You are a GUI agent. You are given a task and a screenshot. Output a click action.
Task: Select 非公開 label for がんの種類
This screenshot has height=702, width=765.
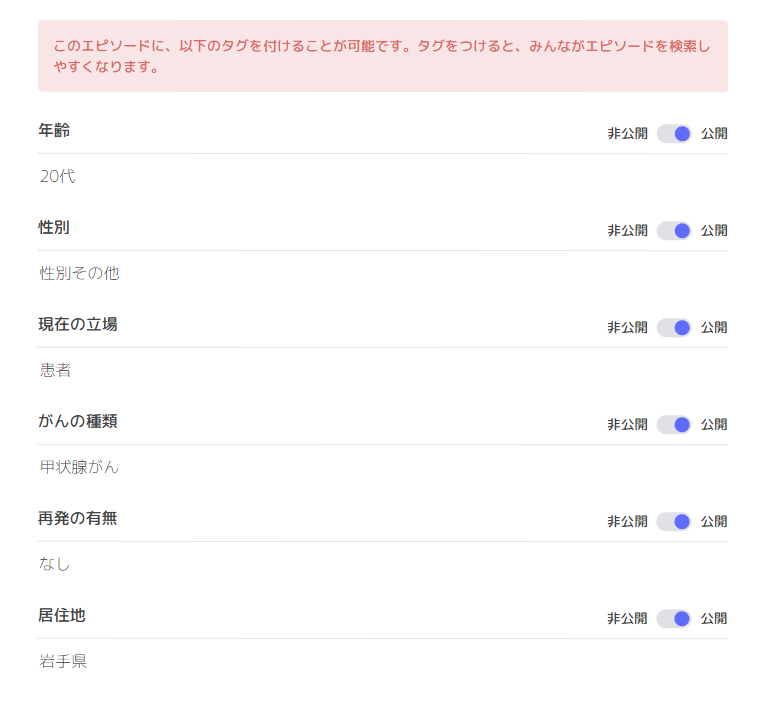(x=627, y=424)
